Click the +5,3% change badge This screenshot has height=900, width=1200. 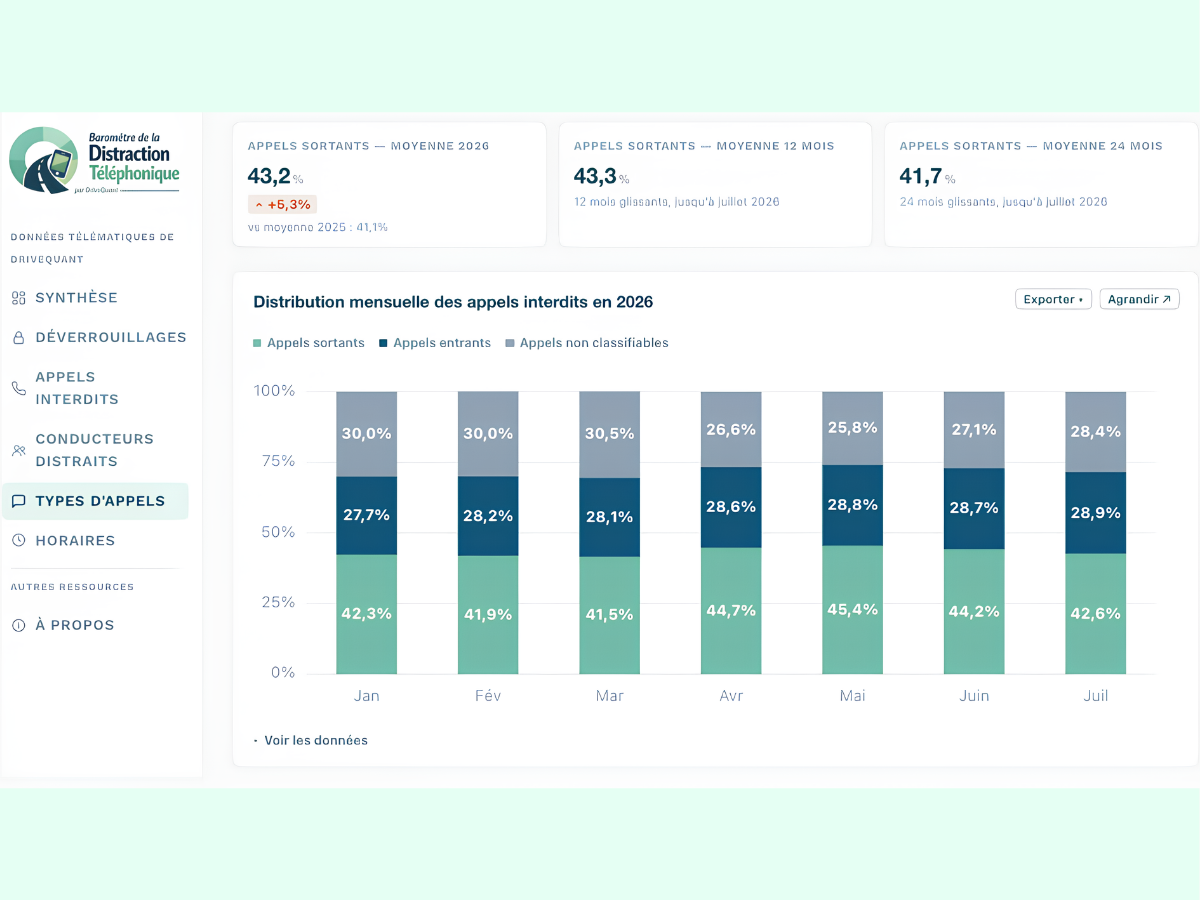tap(282, 204)
